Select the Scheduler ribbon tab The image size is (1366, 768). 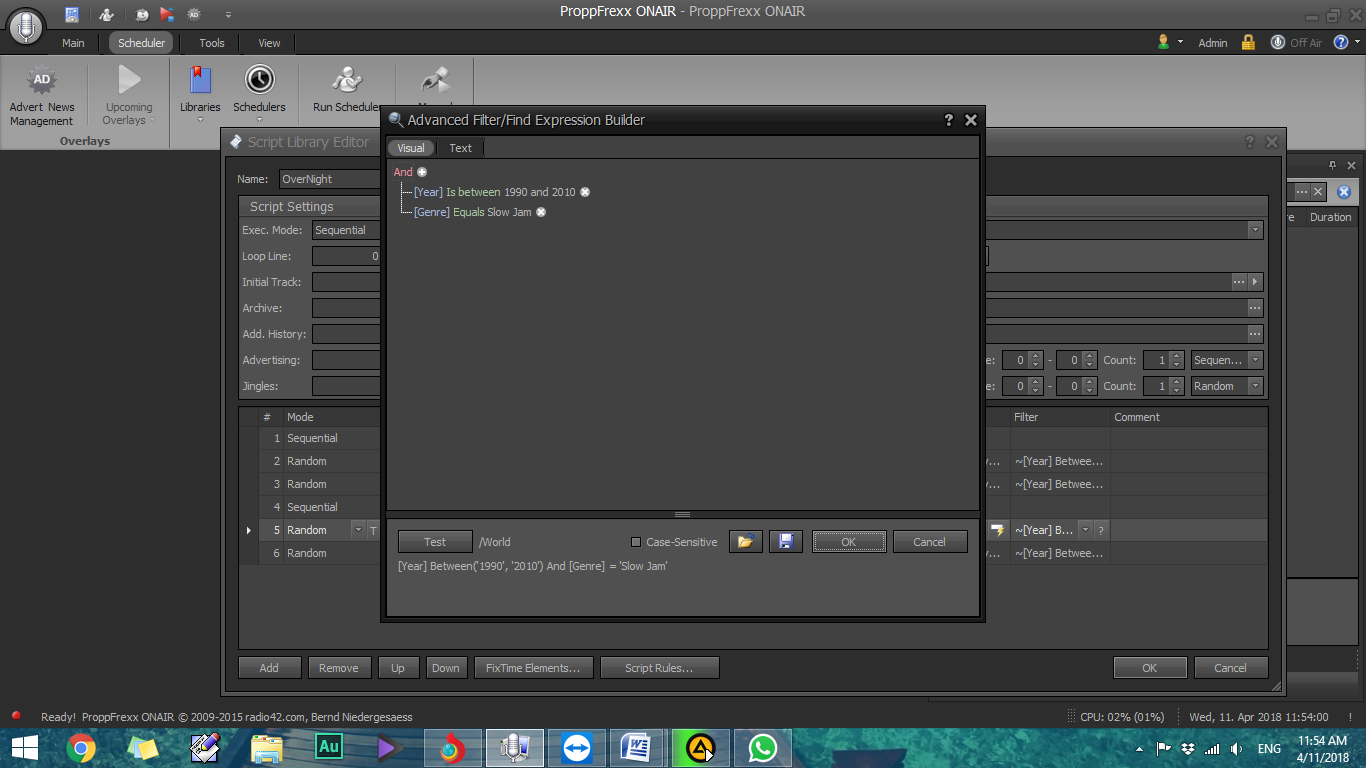point(141,43)
